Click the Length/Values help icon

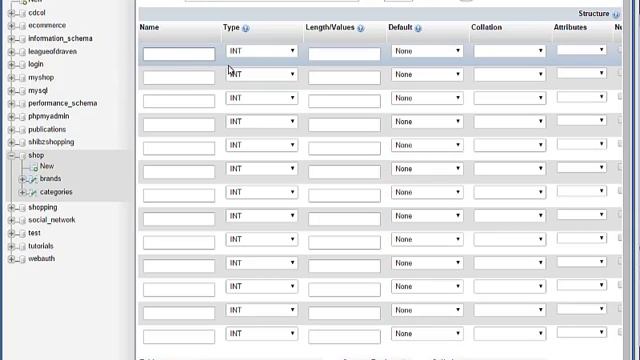click(x=360, y=28)
